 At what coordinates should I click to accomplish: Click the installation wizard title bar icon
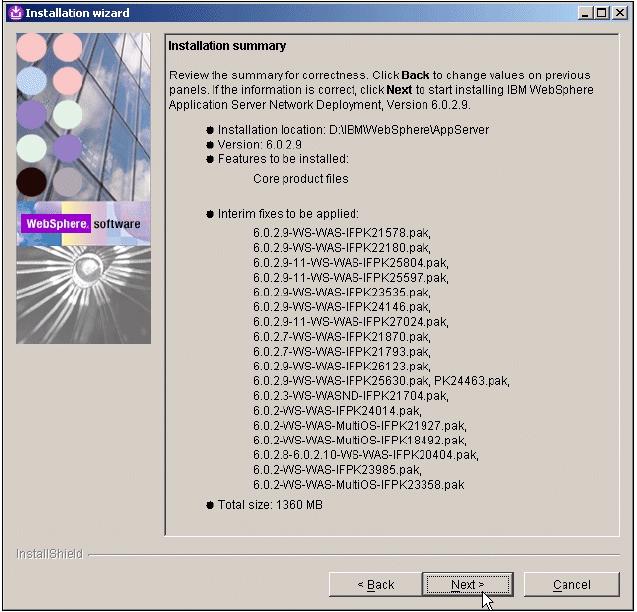tap(16, 13)
